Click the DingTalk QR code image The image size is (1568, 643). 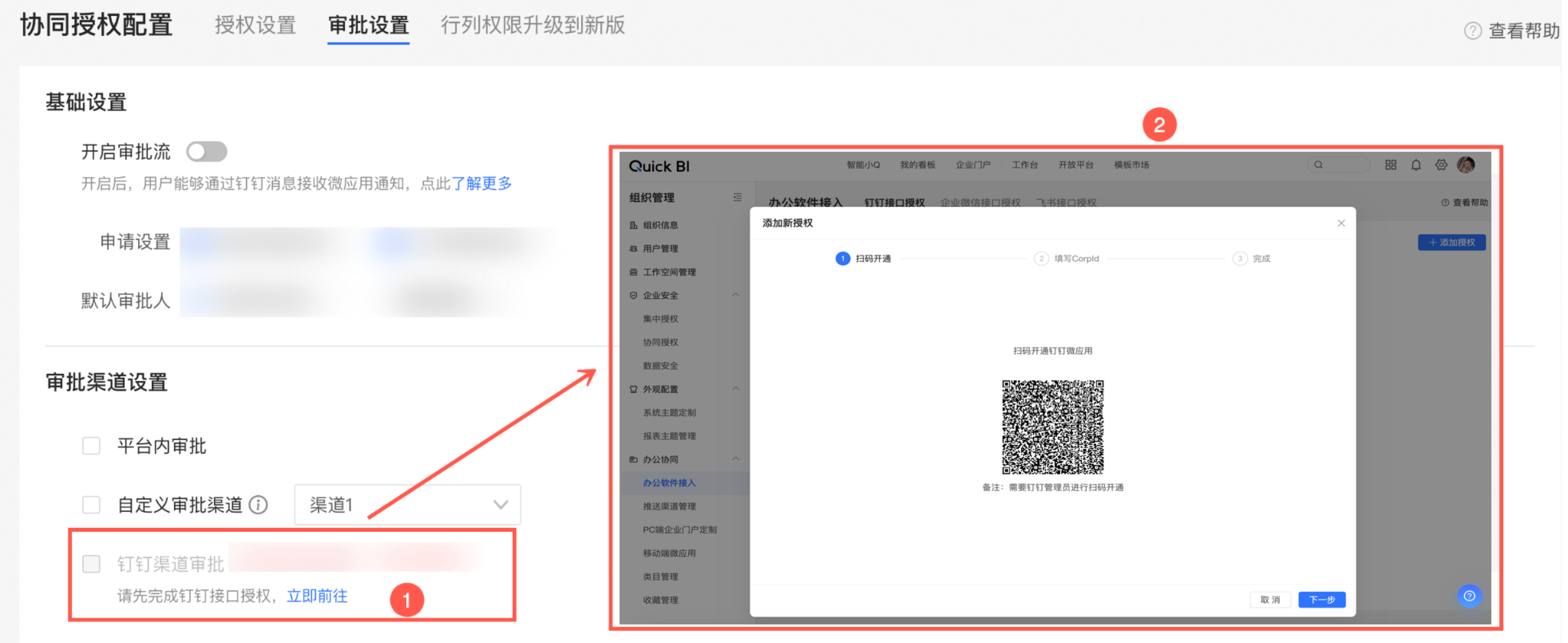pos(1052,427)
